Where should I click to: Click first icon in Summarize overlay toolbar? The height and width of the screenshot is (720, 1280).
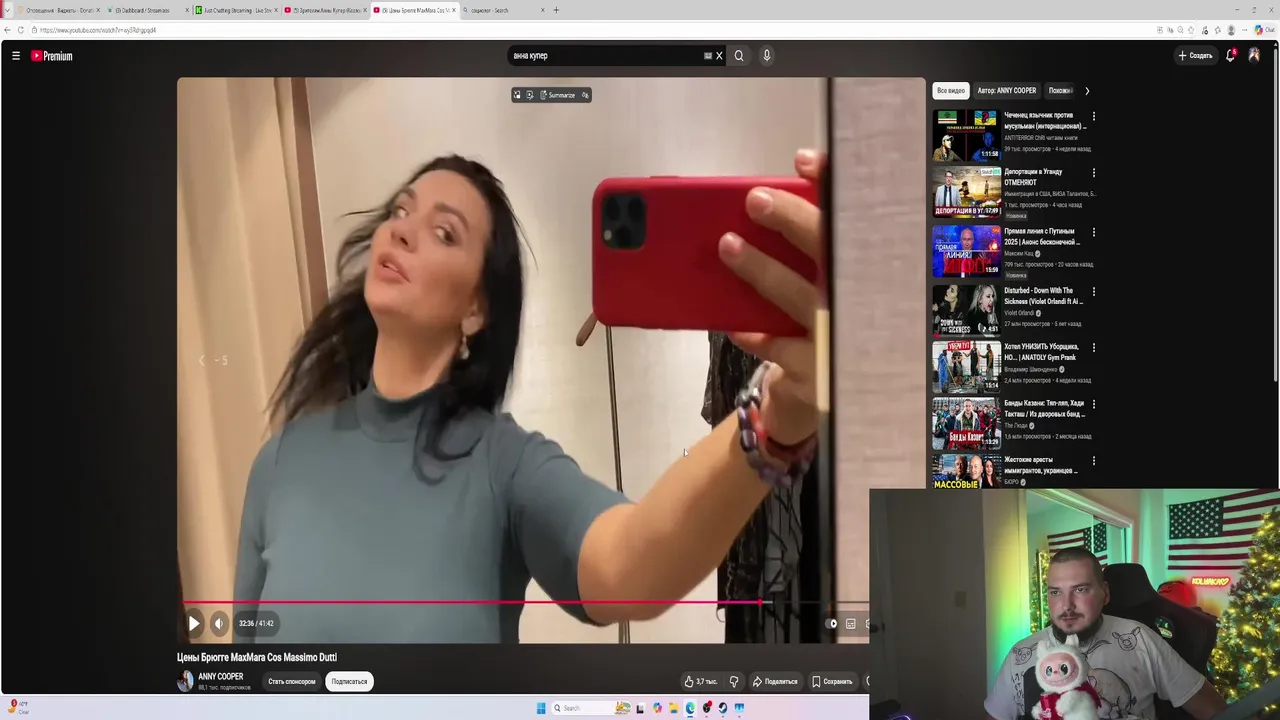pyautogui.click(x=517, y=95)
